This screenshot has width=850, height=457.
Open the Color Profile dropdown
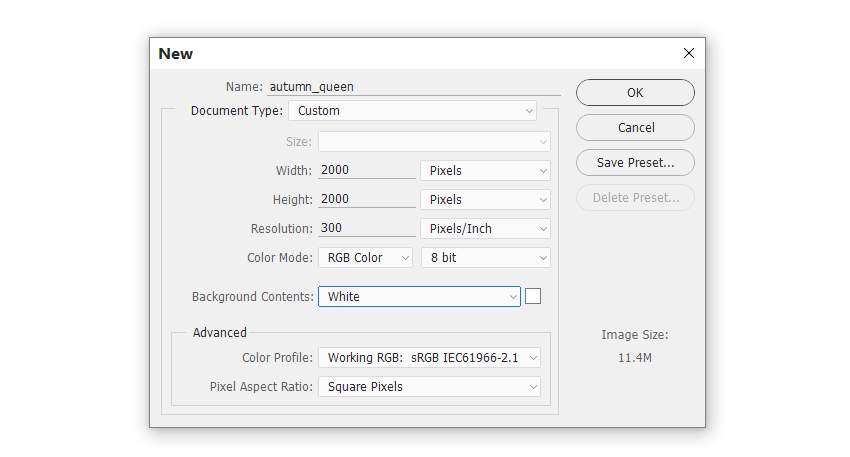(429, 358)
